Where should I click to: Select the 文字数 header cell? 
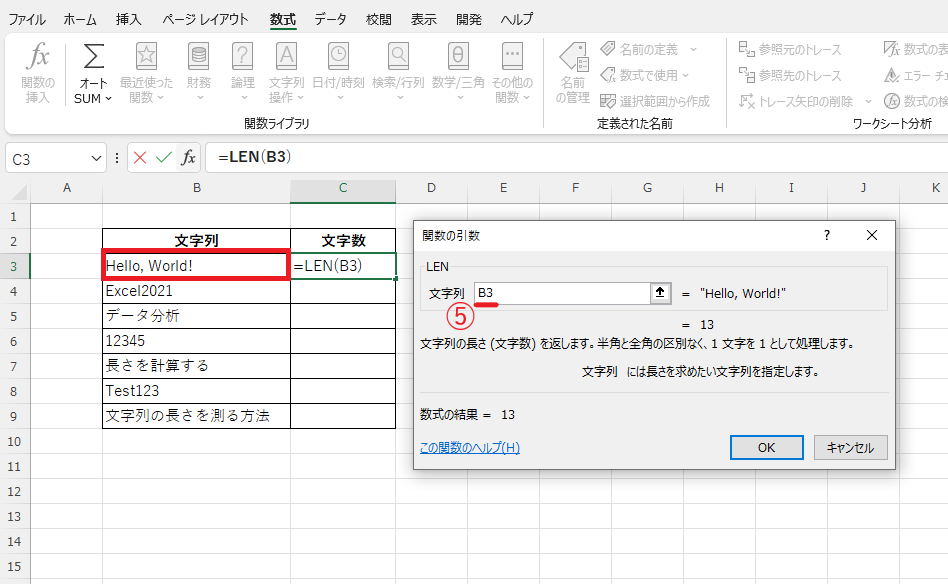[x=343, y=241]
